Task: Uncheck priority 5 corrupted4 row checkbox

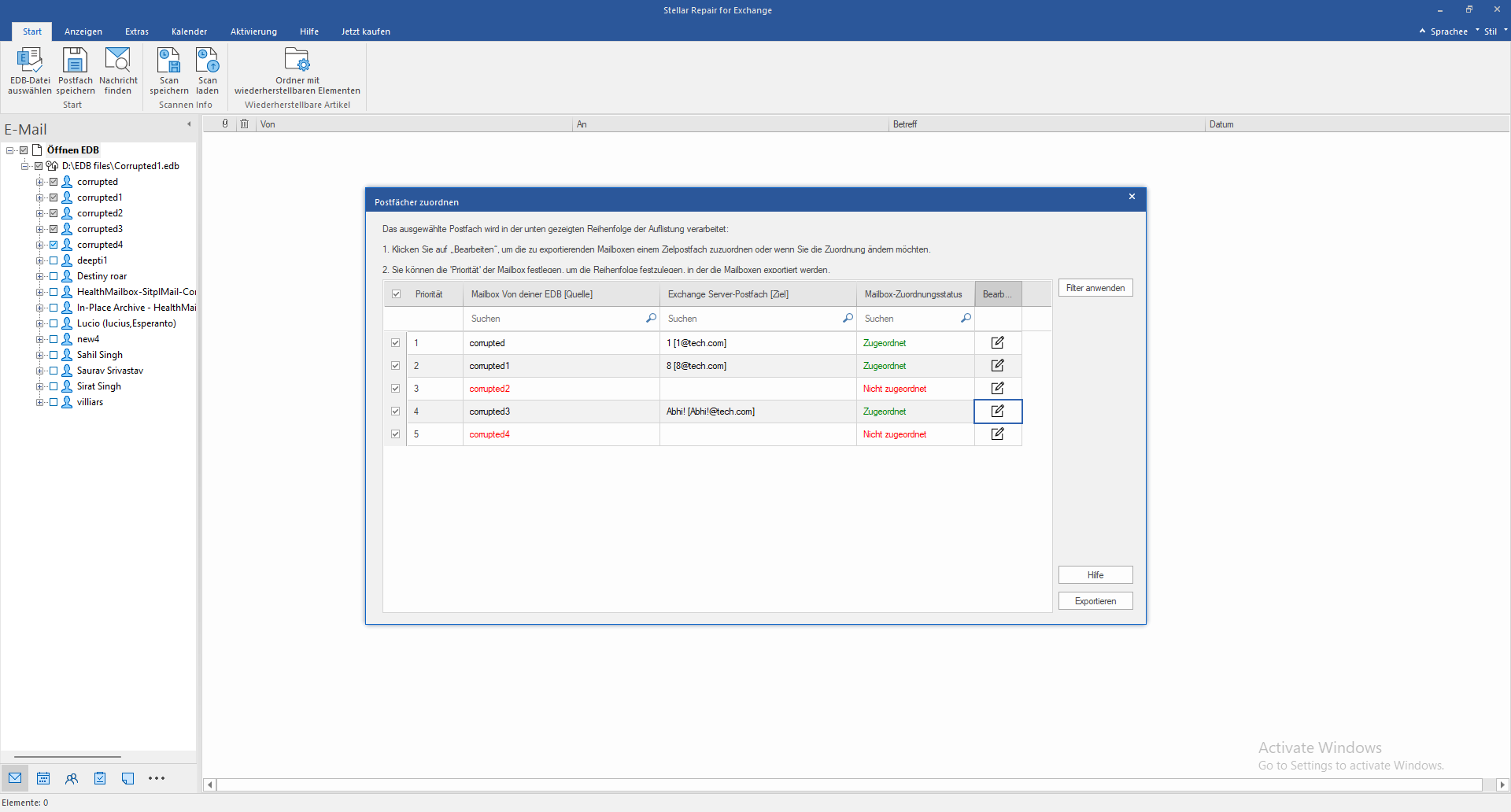Action: [x=396, y=434]
